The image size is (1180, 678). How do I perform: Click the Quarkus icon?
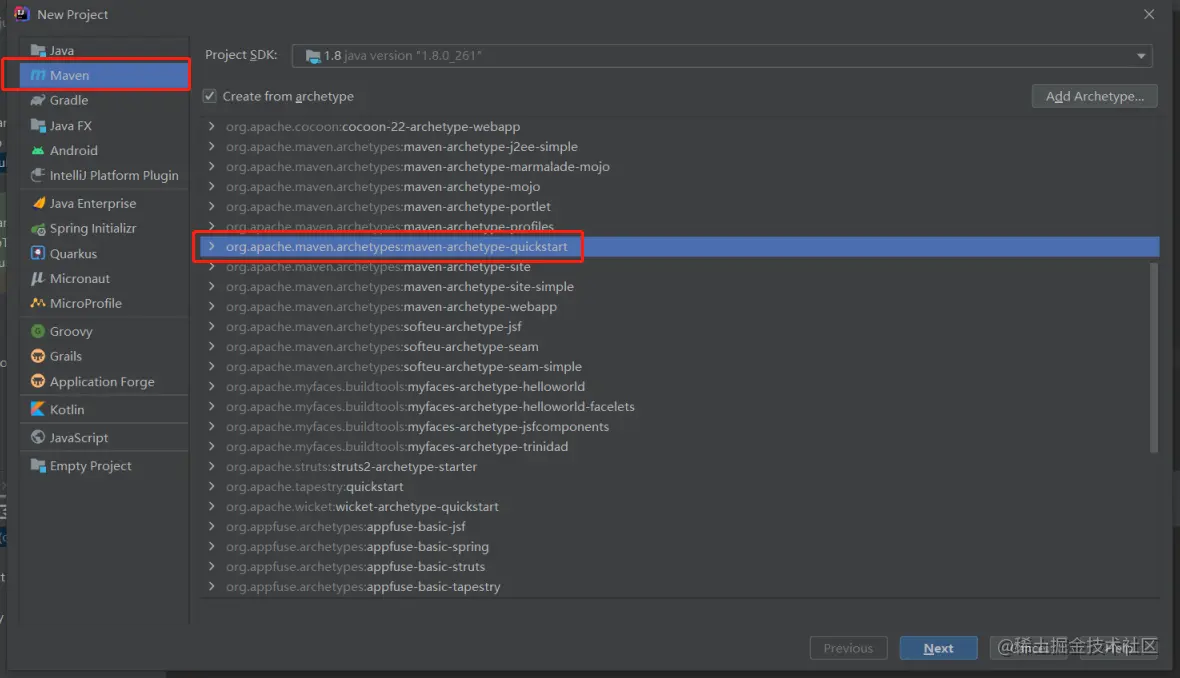tap(38, 254)
